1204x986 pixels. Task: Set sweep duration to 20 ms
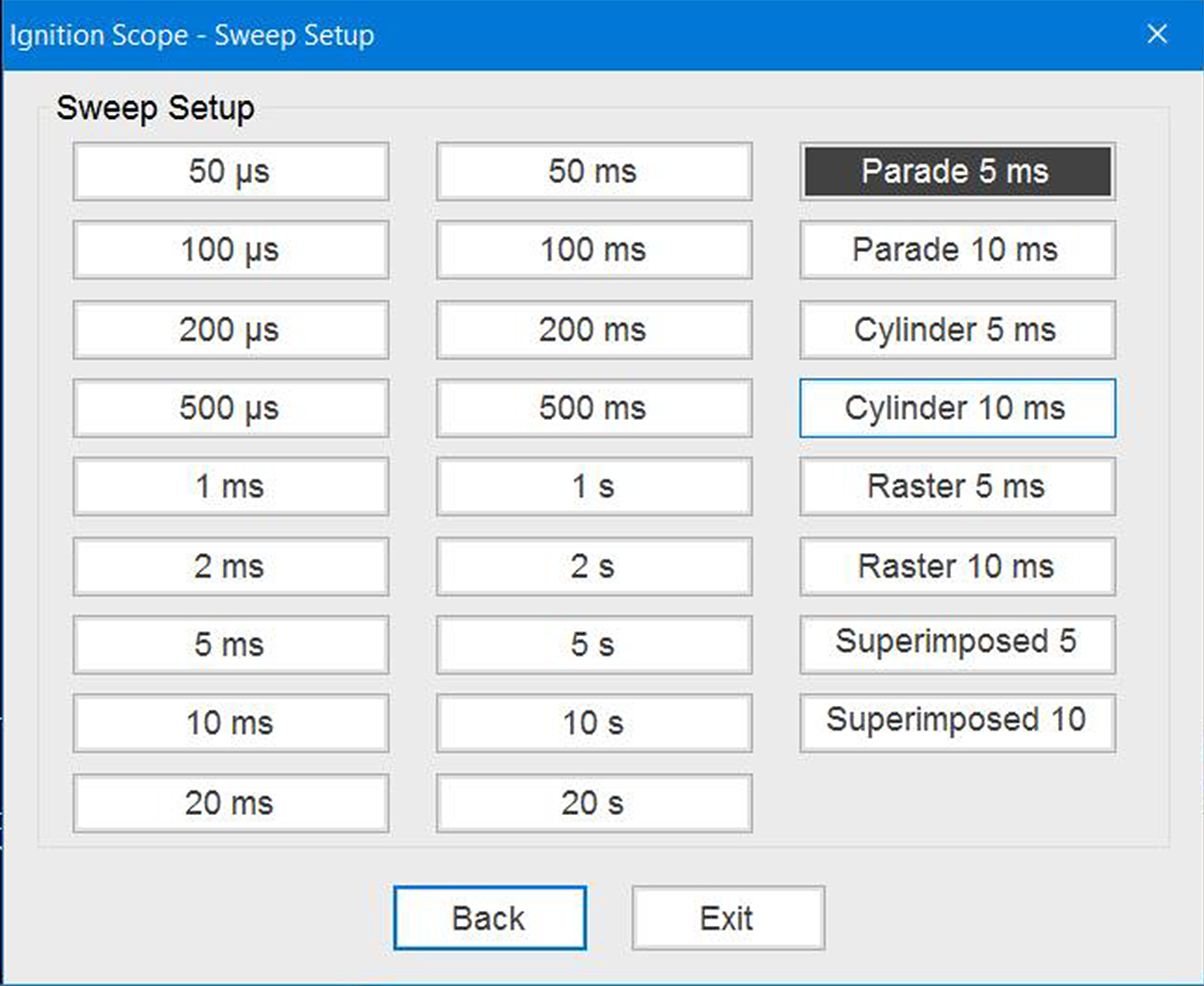coord(230,802)
